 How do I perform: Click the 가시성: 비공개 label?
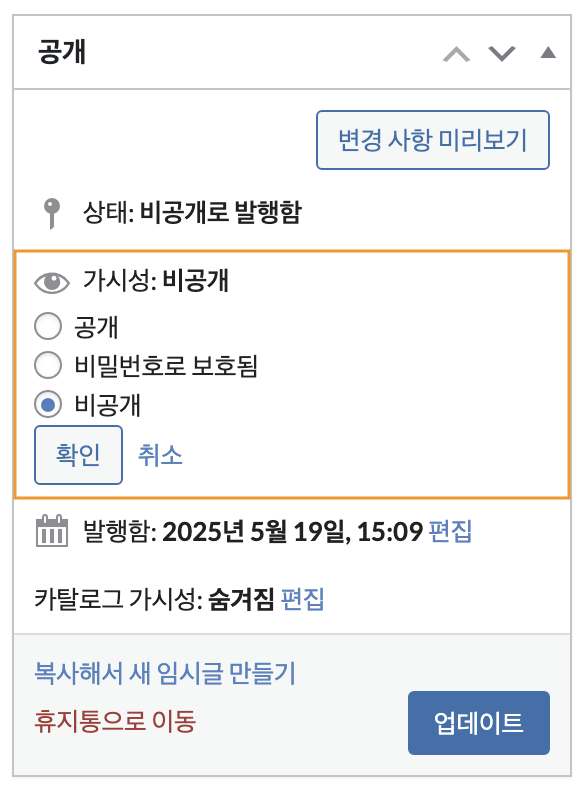[156, 280]
